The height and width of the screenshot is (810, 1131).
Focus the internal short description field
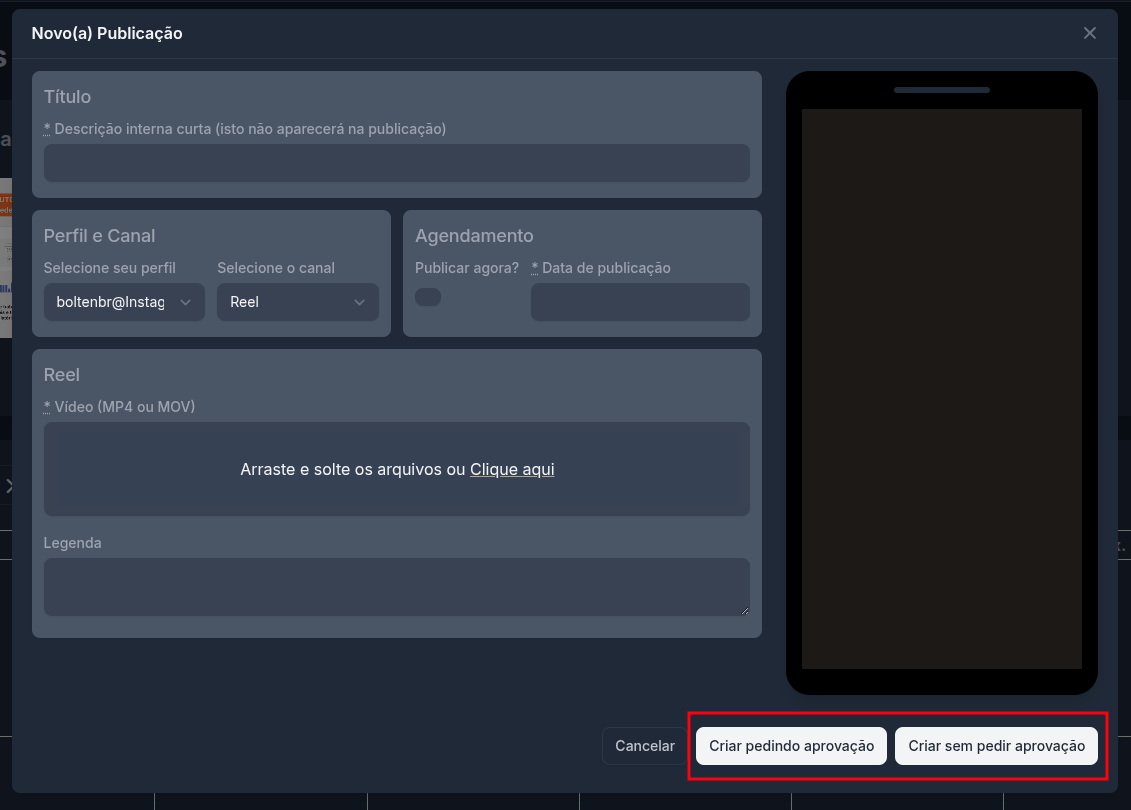[396, 163]
